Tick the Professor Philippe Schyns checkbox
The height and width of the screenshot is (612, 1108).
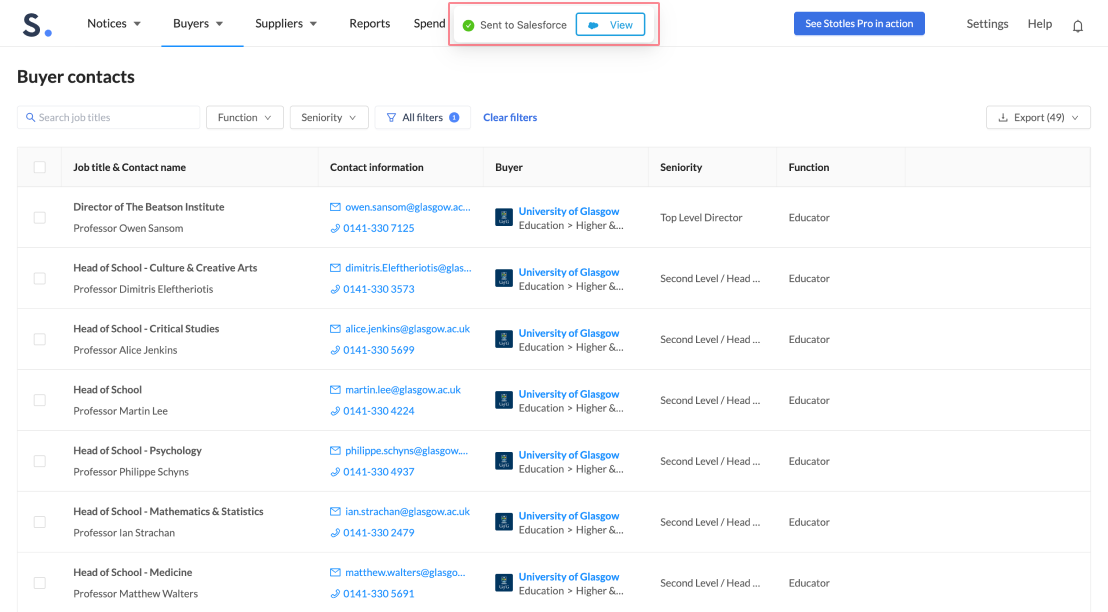click(40, 461)
